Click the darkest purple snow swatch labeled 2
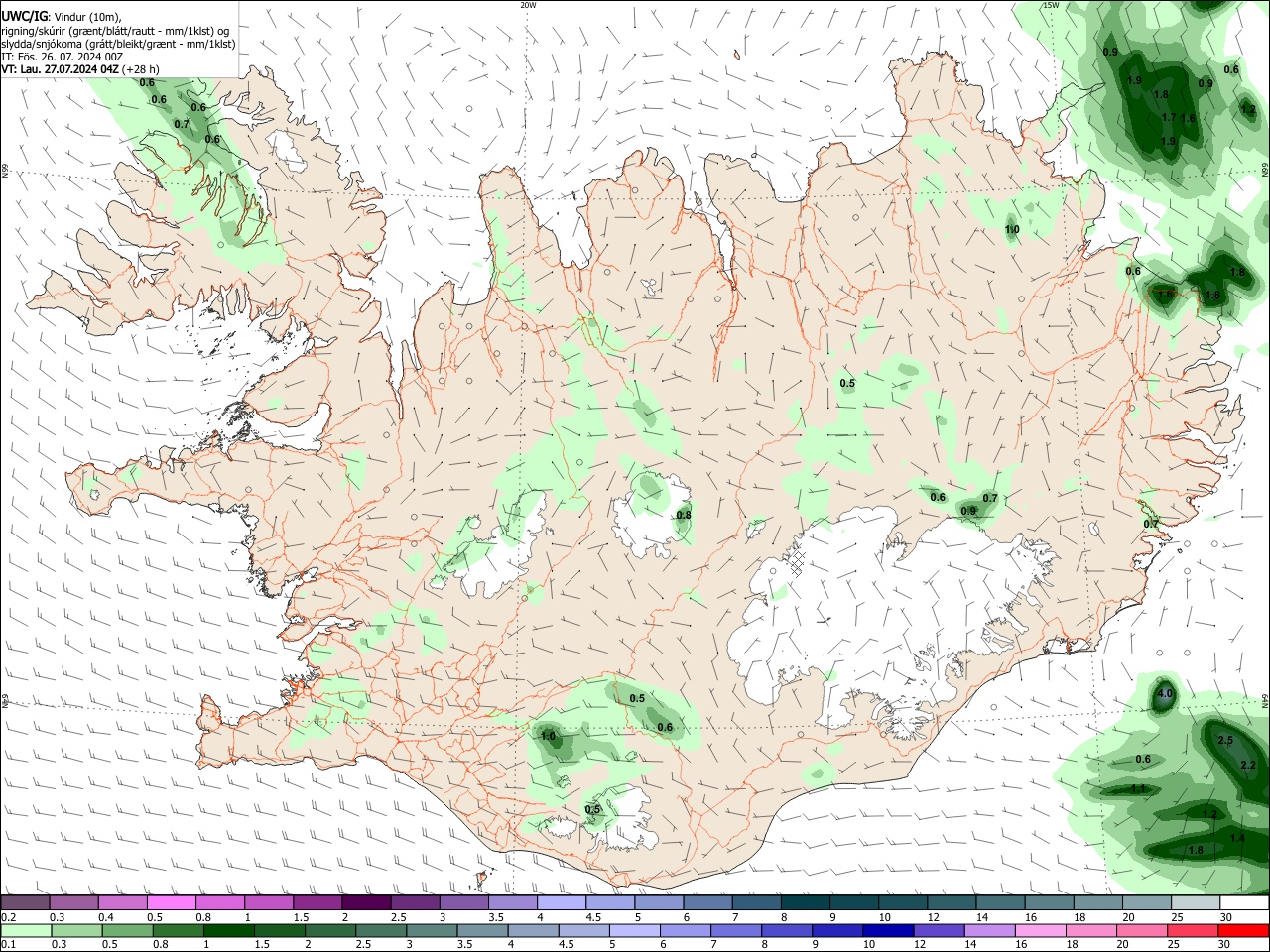This screenshot has width=1270, height=952. [x=366, y=902]
